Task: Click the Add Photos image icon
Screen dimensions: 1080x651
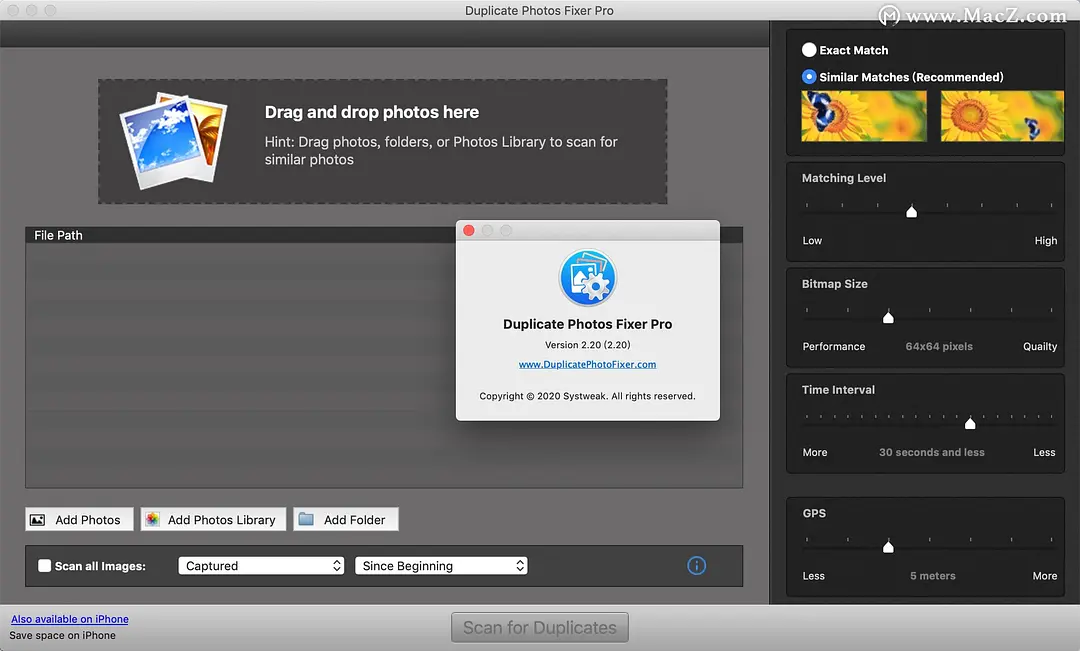Action: [38, 520]
